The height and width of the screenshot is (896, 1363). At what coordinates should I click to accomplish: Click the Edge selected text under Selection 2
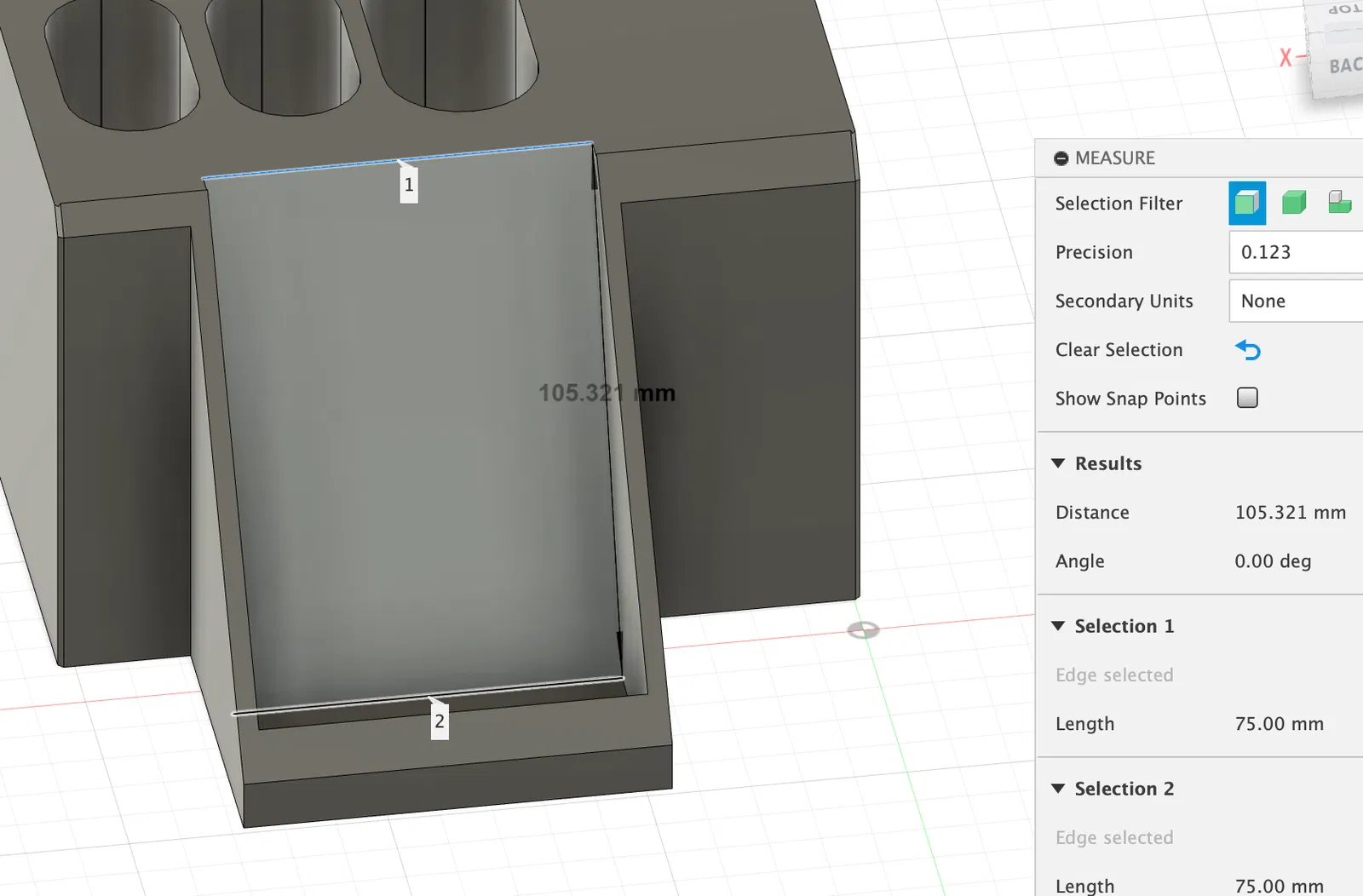click(x=1114, y=838)
